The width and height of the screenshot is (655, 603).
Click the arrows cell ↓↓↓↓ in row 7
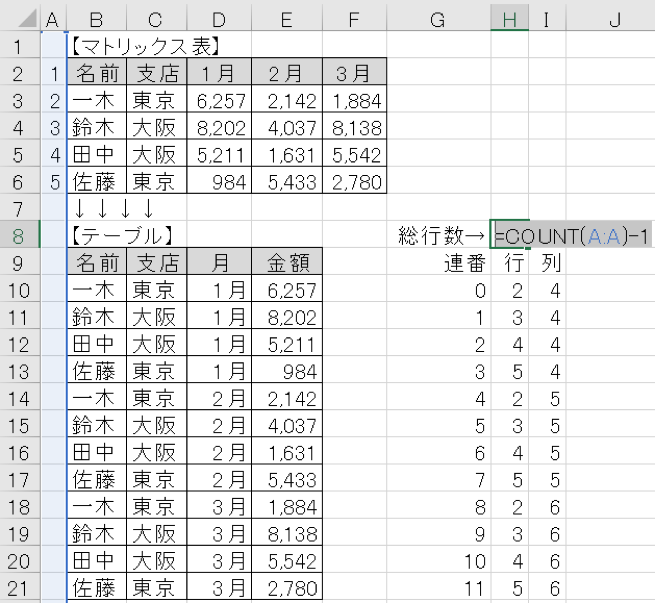96,208
